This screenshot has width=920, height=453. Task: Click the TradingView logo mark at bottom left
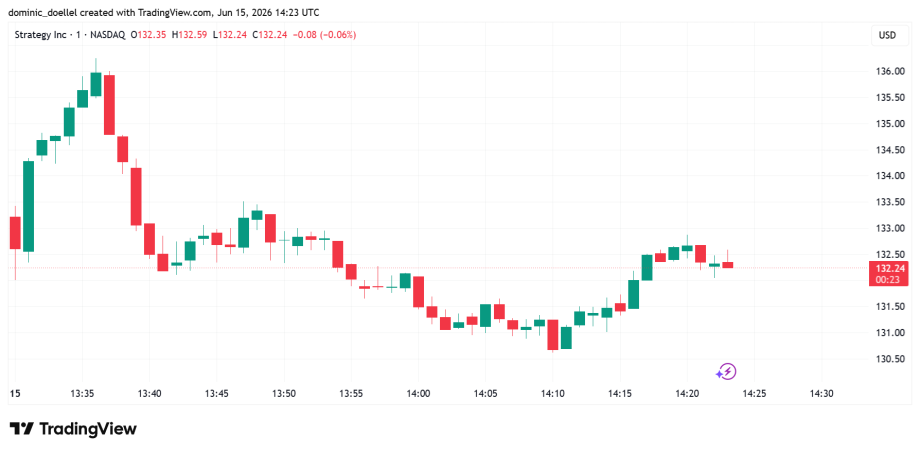[x=21, y=429]
